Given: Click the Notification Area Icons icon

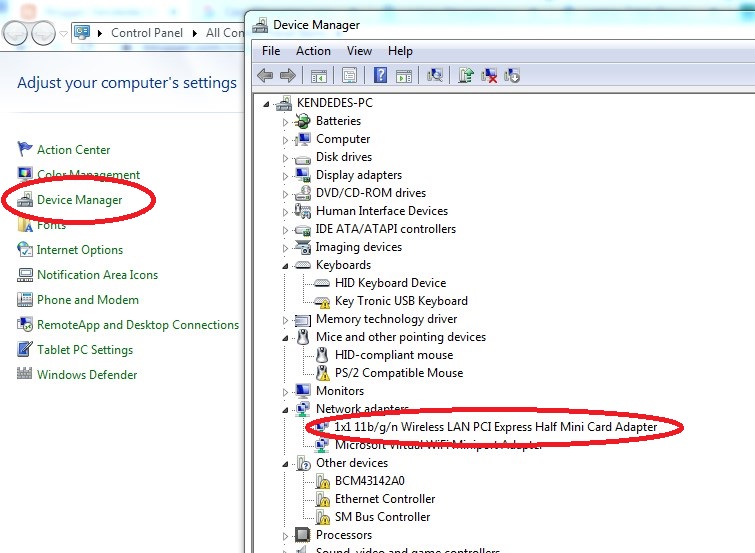Looking at the screenshot, I should pyautogui.click(x=25, y=275).
